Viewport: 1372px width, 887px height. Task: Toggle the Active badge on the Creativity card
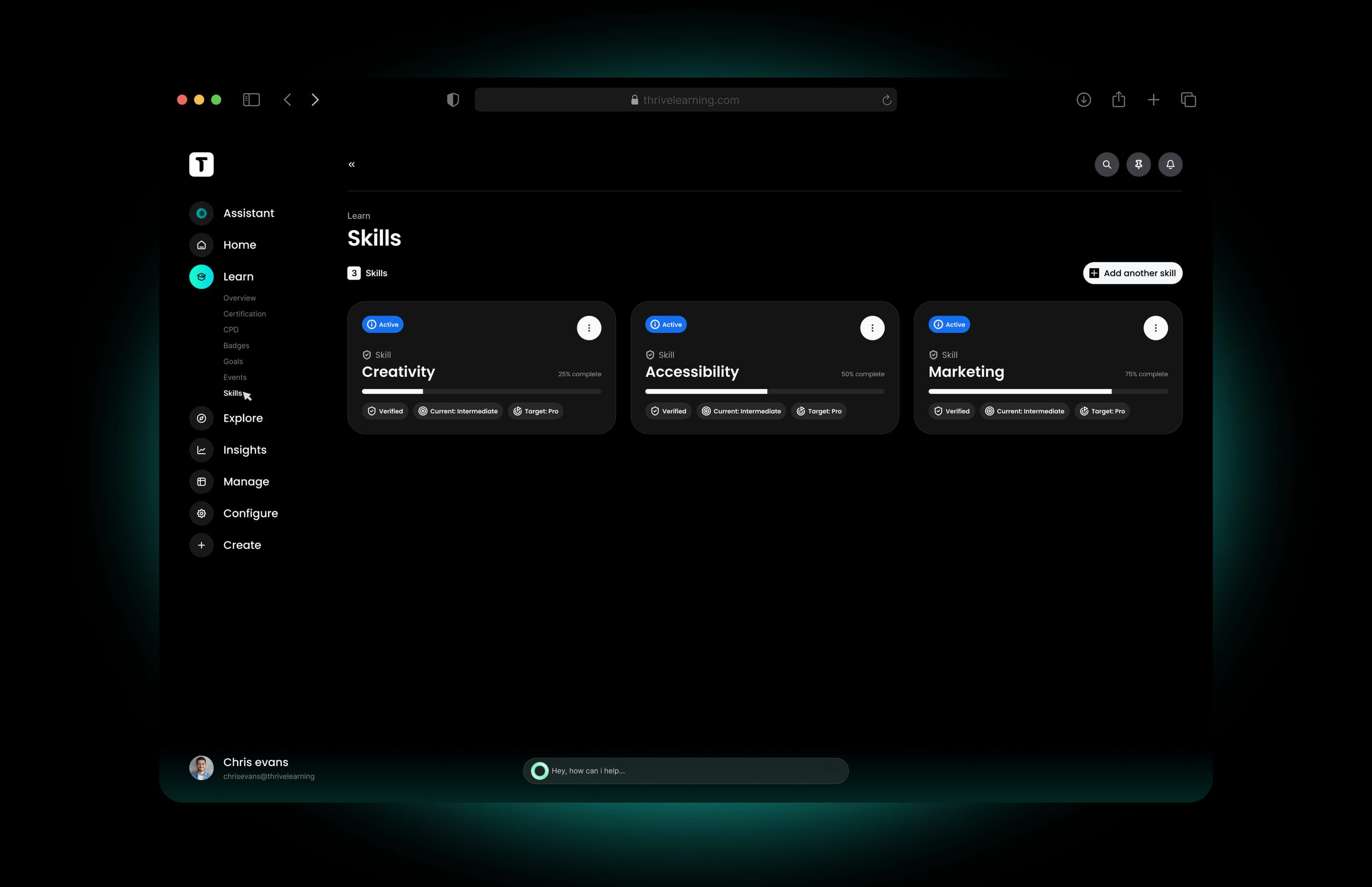click(x=383, y=325)
